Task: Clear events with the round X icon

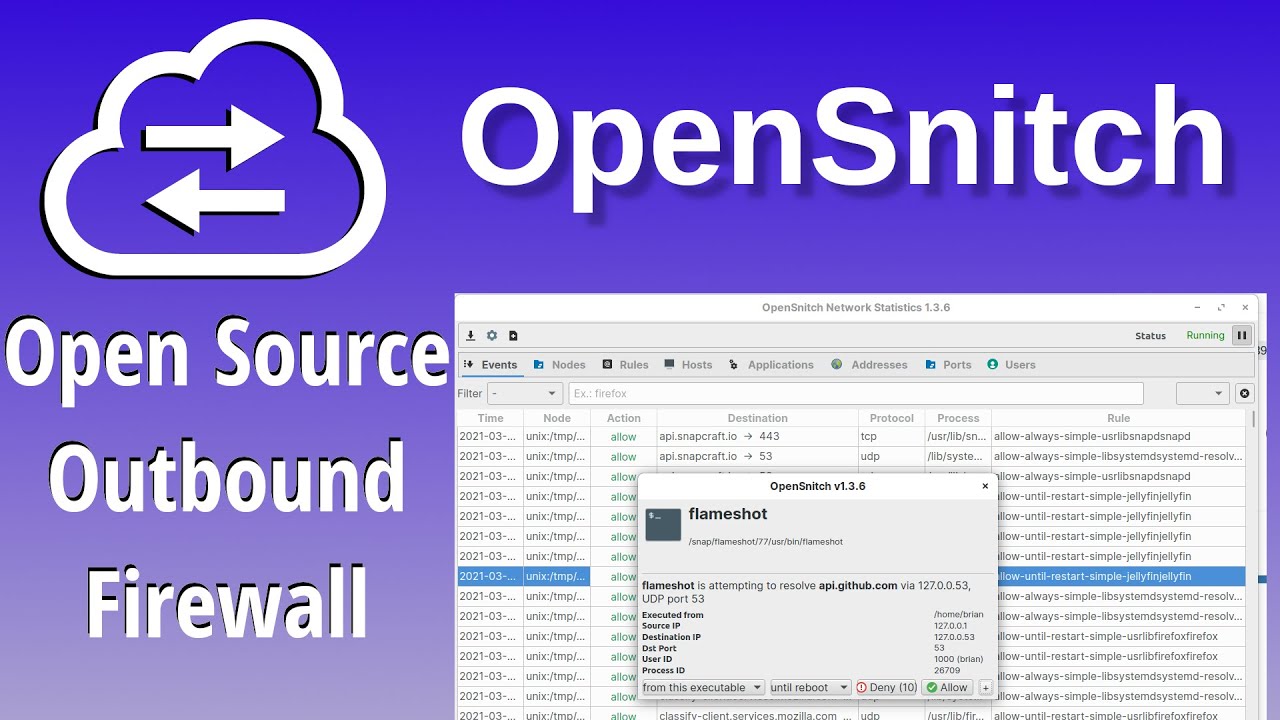Action: [x=1245, y=394]
